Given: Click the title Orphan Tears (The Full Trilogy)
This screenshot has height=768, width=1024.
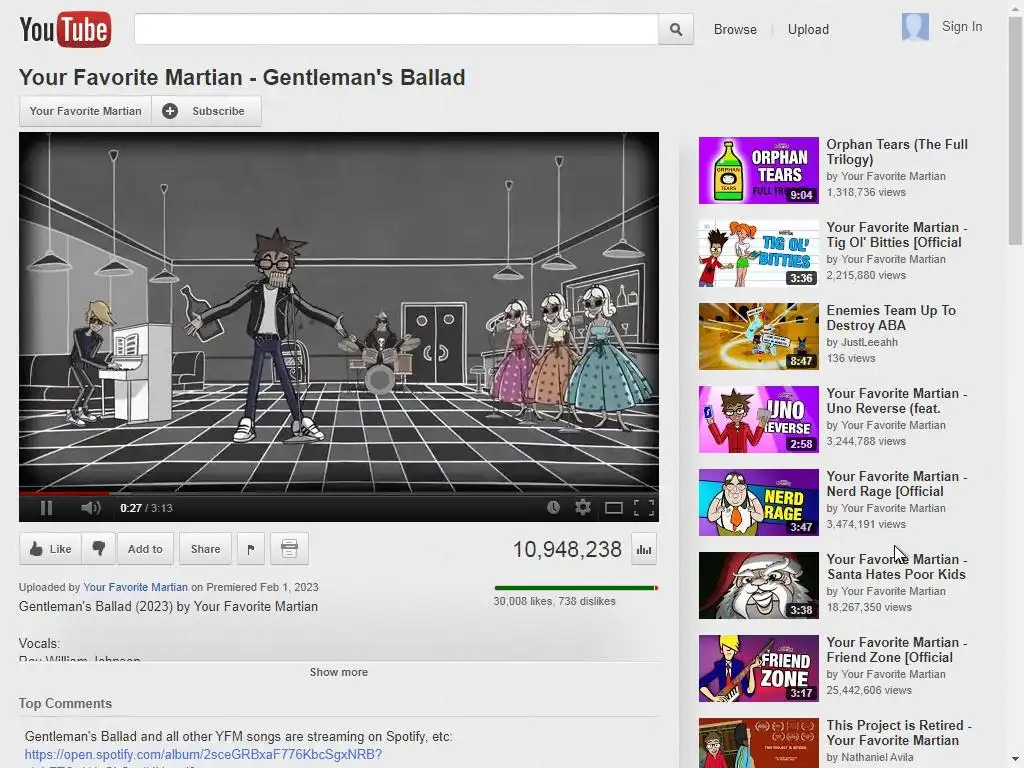Looking at the screenshot, I should point(897,152).
